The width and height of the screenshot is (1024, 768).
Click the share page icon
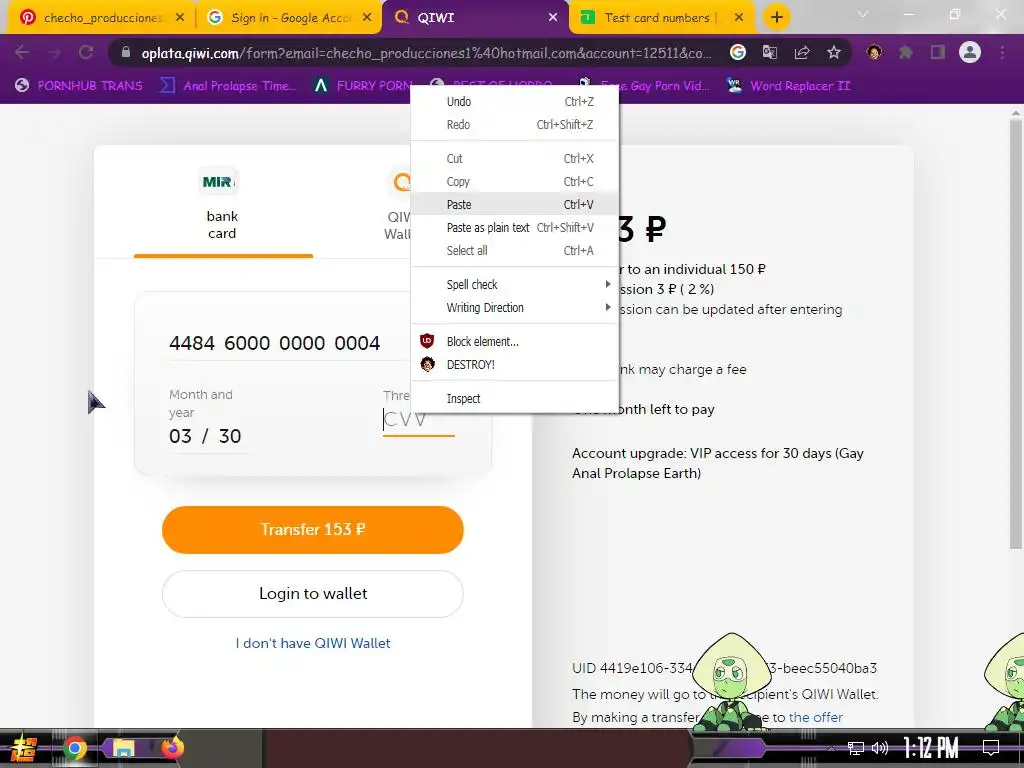(802, 52)
